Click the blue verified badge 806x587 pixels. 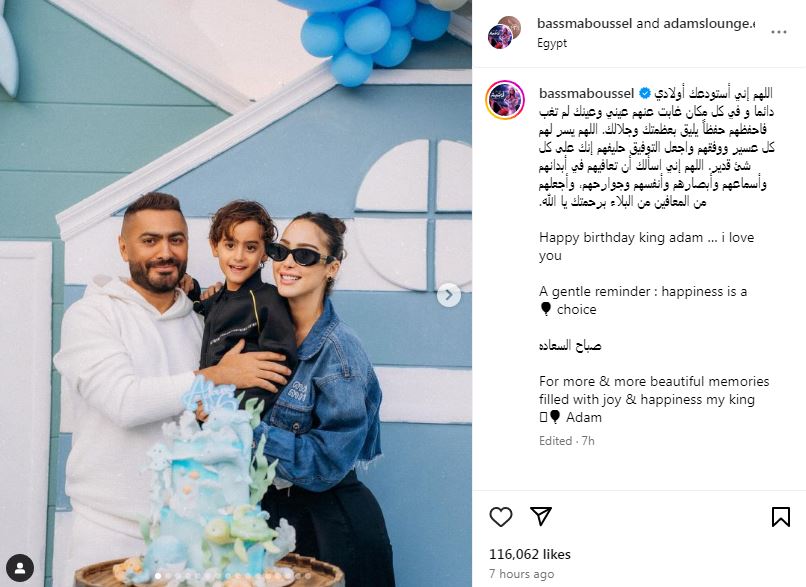click(645, 94)
